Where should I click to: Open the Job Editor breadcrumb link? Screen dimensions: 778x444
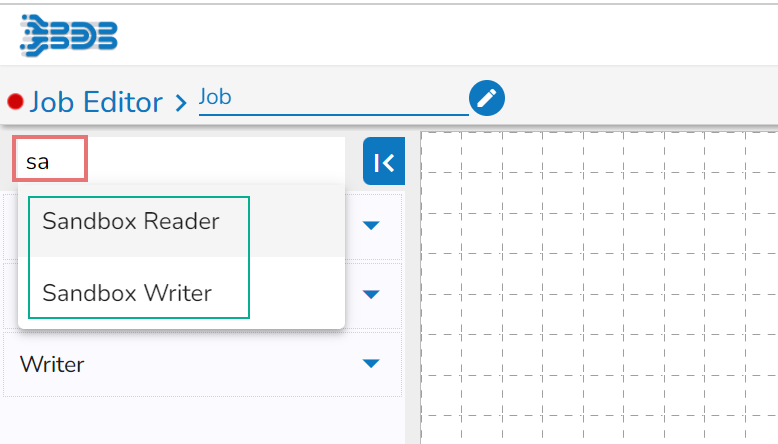[96, 102]
